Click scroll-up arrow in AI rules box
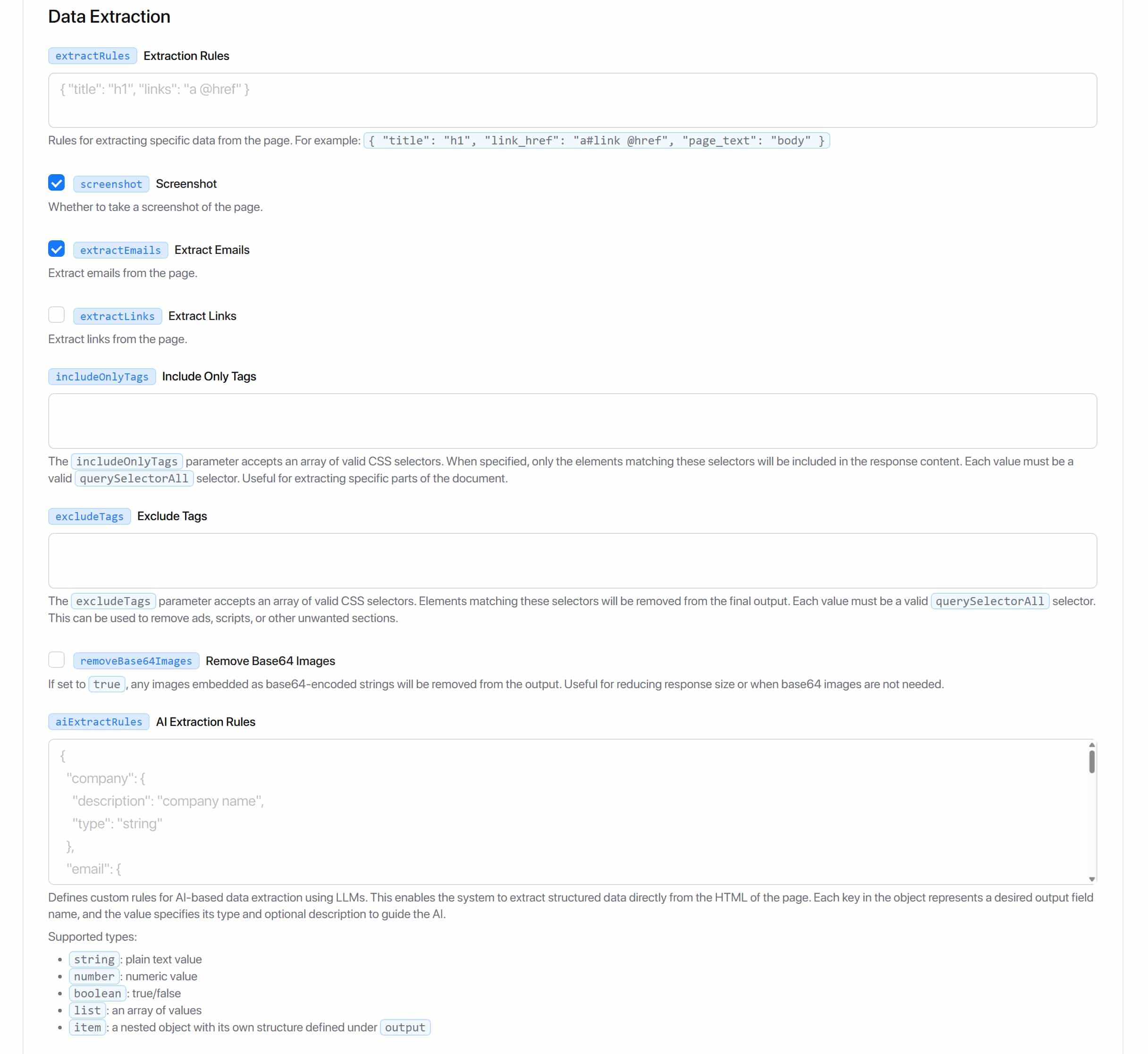The image size is (1148, 1054). click(1091, 745)
